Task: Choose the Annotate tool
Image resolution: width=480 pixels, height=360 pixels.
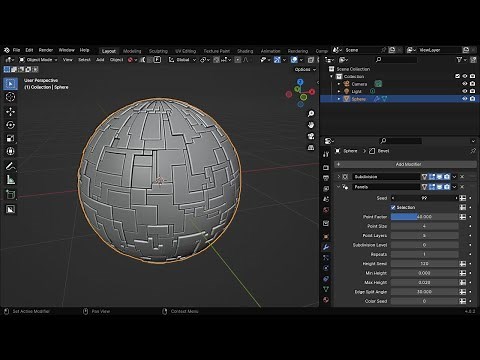Action: [x=10, y=166]
